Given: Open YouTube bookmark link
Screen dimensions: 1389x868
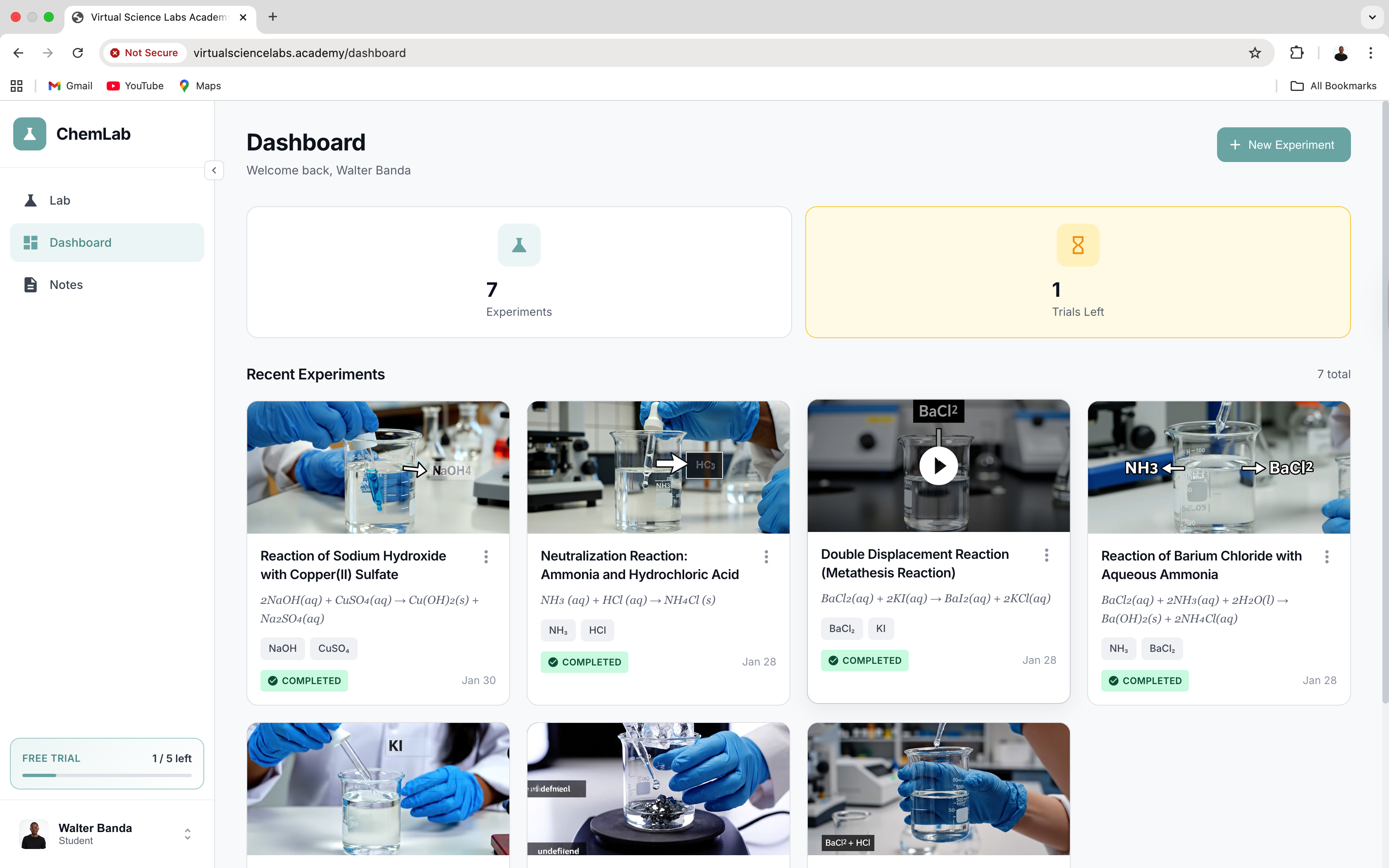Looking at the screenshot, I should [136, 86].
